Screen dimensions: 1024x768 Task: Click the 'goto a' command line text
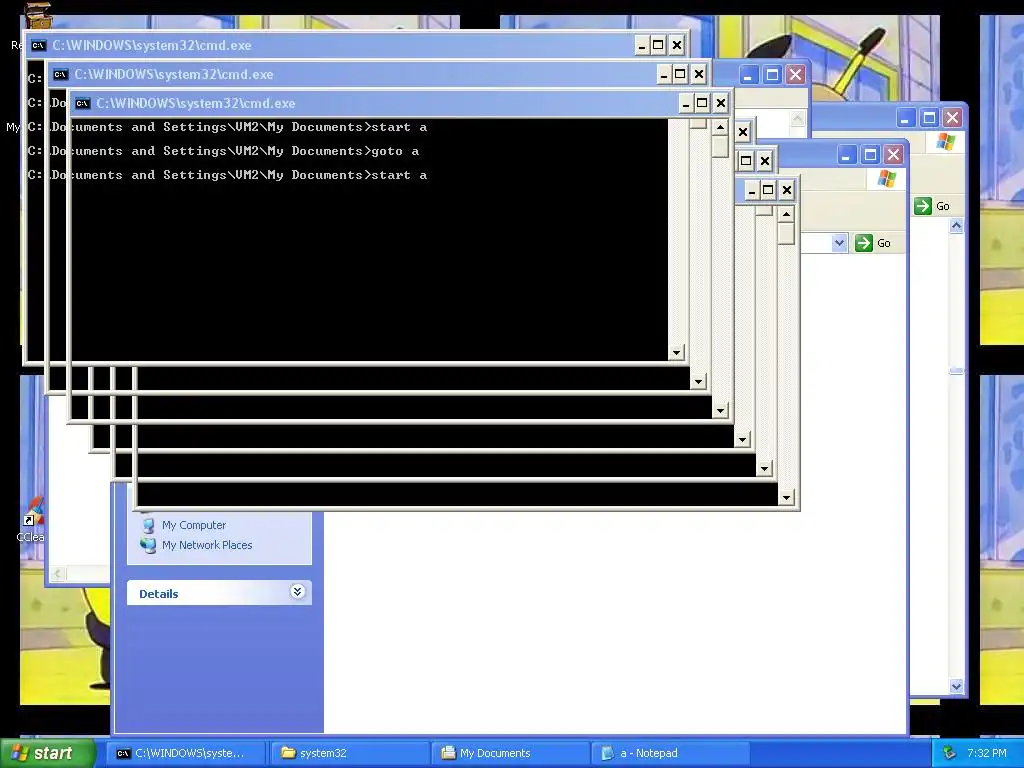coord(395,151)
